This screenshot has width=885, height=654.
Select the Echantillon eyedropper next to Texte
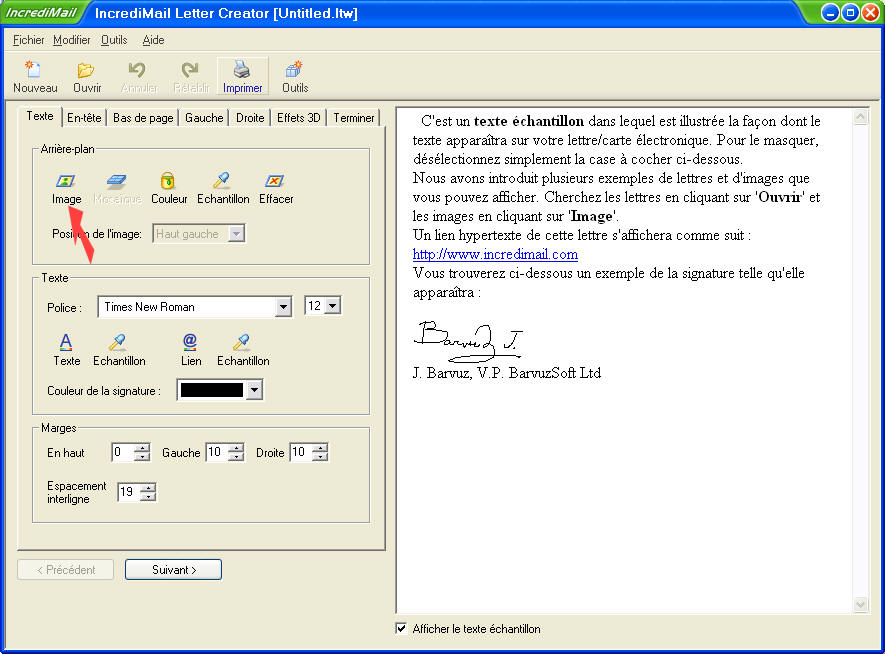(119, 350)
